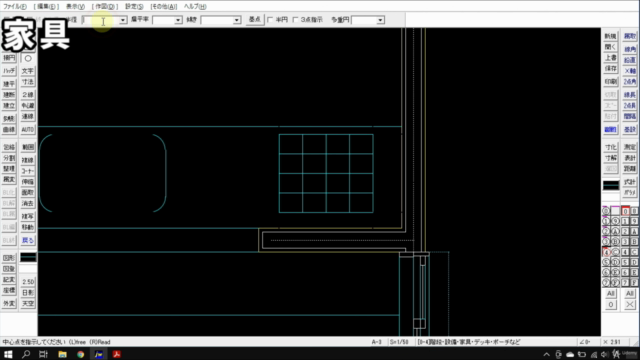Select the 移動 move tool
The width and height of the screenshot is (640, 360).
(x=28, y=227)
